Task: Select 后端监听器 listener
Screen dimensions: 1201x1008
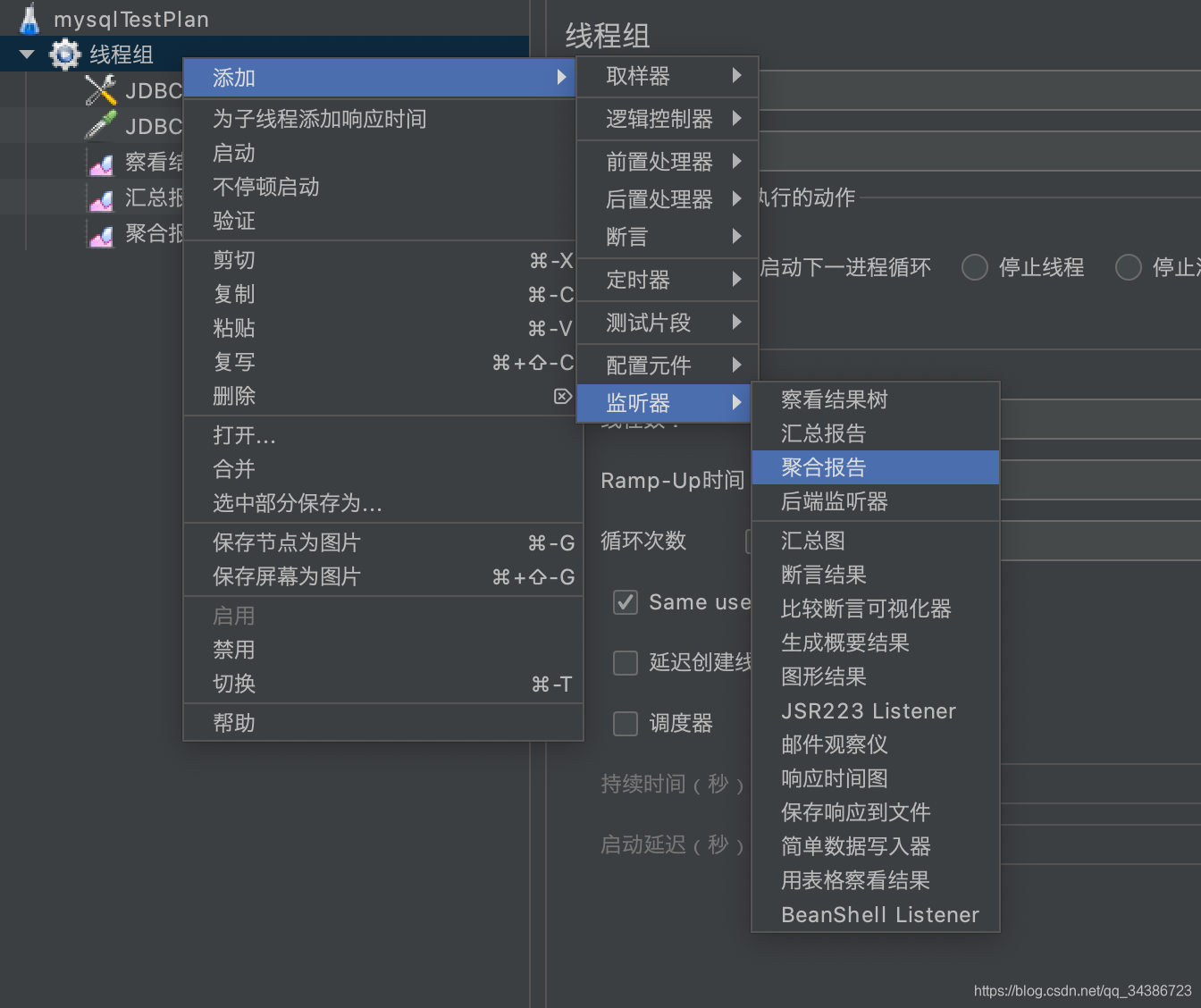Action: tap(876, 501)
